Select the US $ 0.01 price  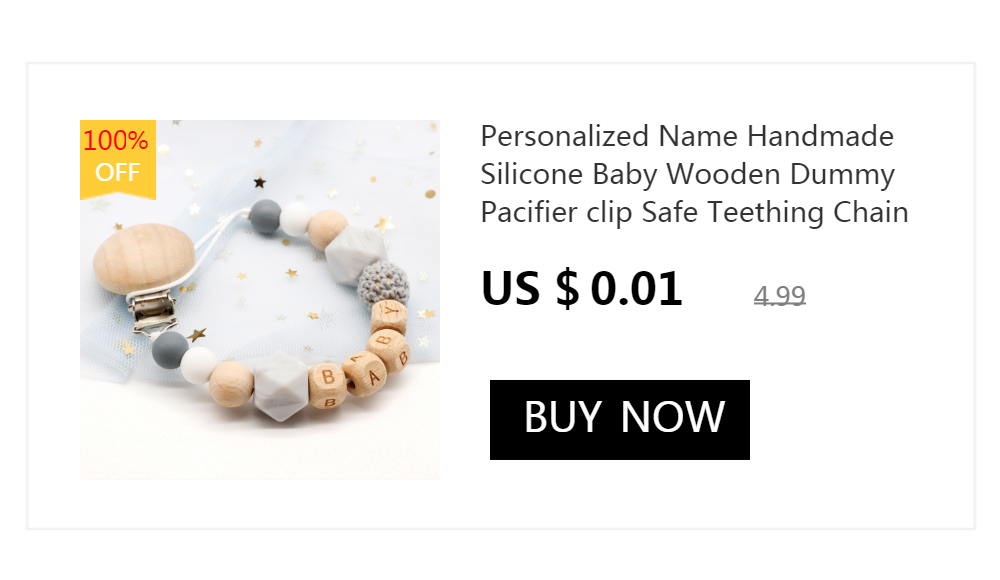[582, 289]
